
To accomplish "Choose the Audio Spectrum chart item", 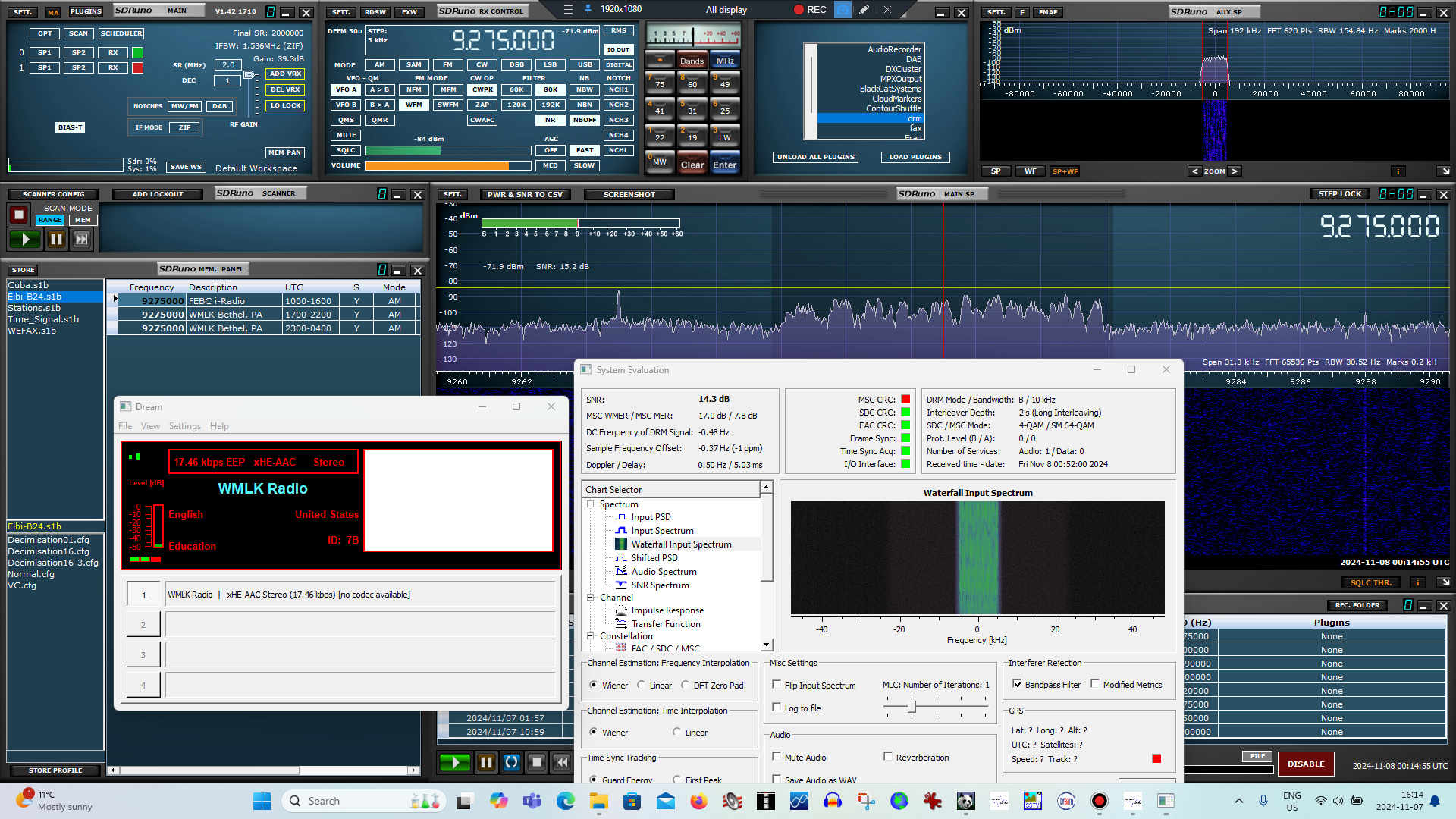I will point(664,572).
